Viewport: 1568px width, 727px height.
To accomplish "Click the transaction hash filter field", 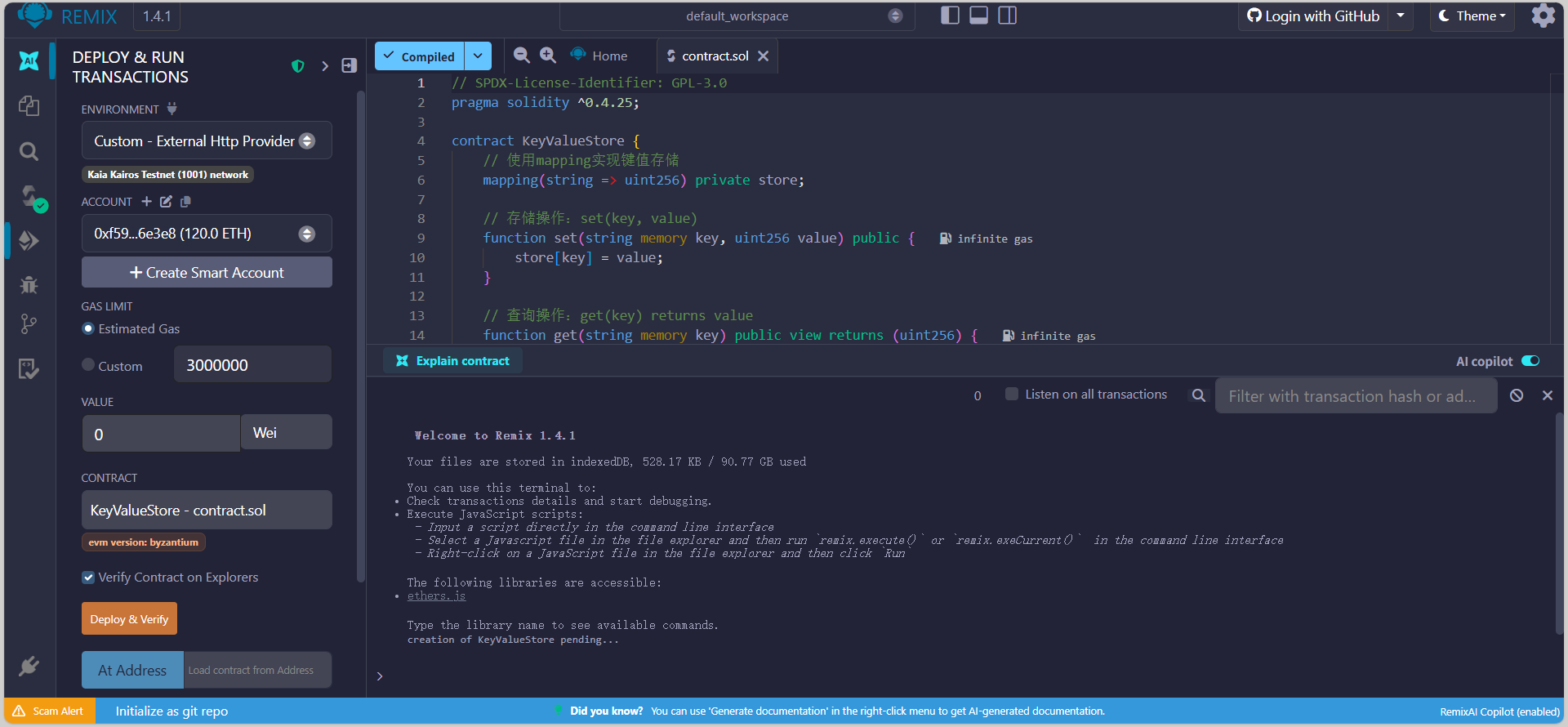I will click(1355, 396).
